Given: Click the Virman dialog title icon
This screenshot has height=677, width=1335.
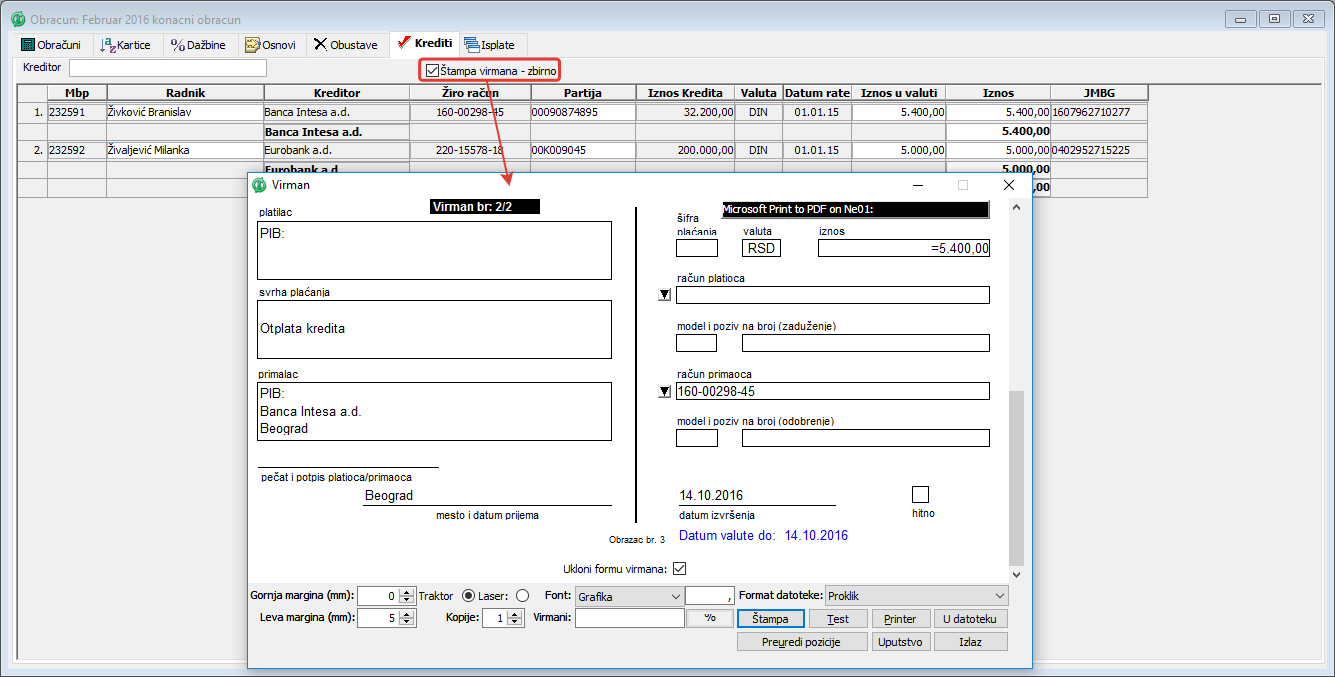Looking at the screenshot, I should click(x=259, y=185).
